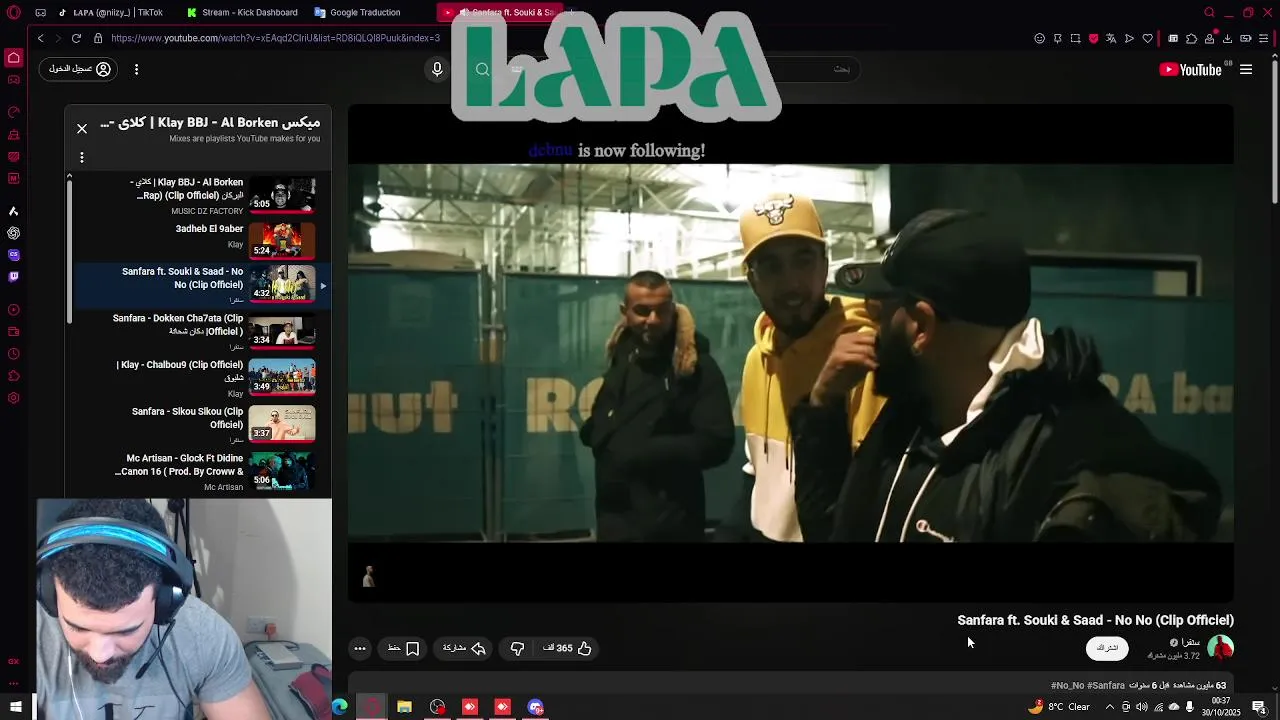
Task: Click the video player frame
Action: click(790, 353)
